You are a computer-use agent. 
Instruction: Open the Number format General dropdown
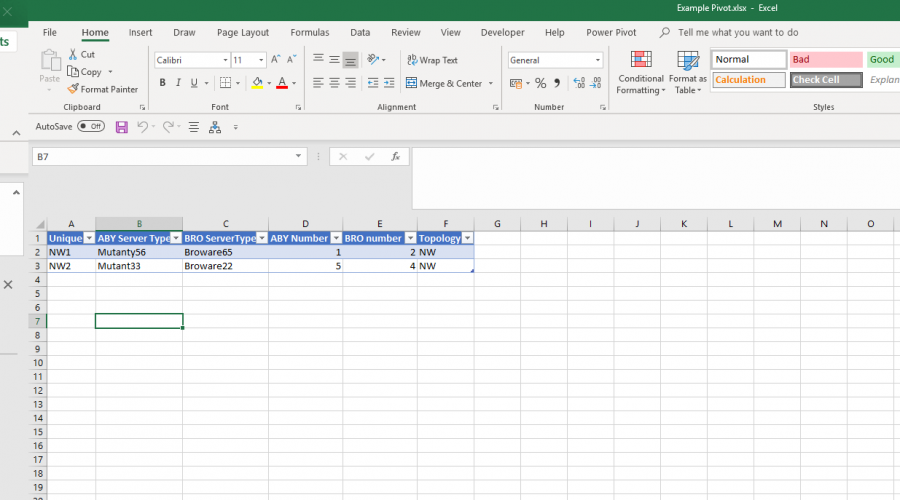598,60
